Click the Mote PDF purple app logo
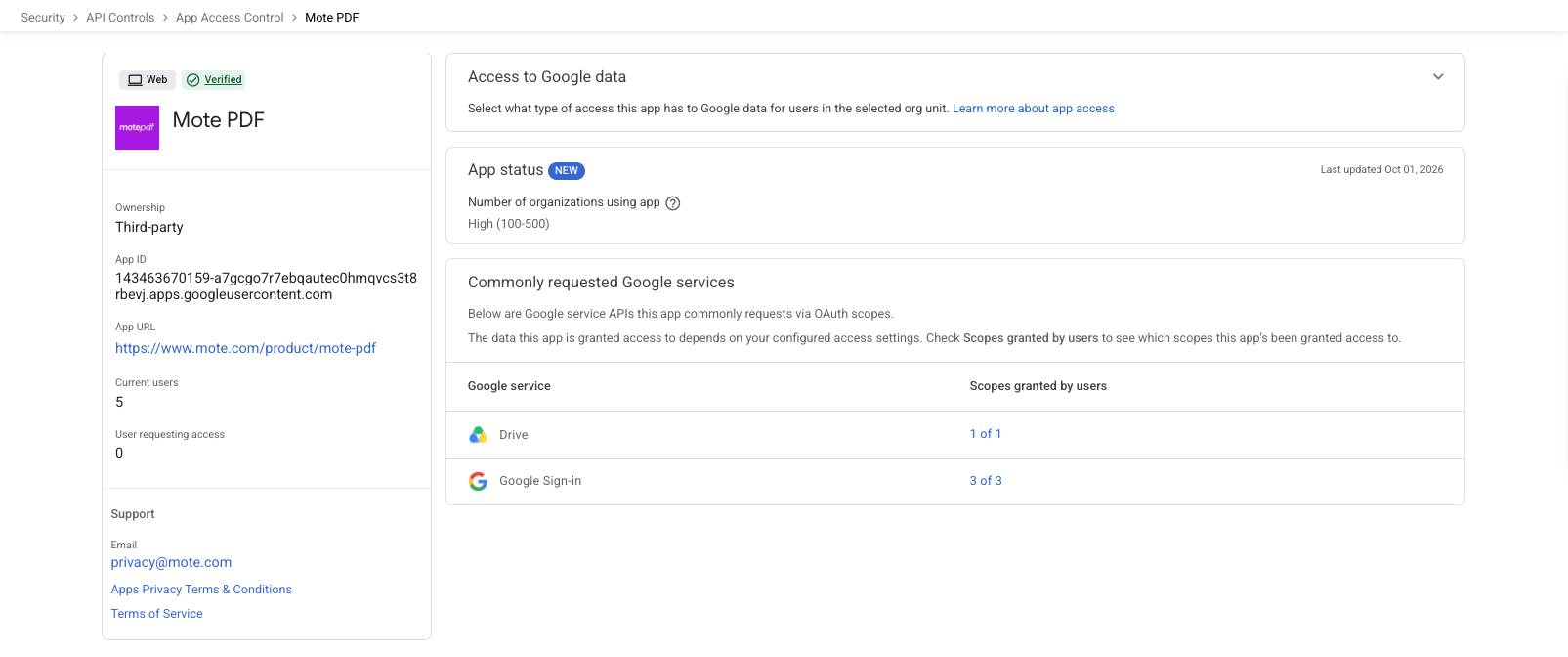The height and width of the screenshot is (657, 1568). pyautogui.click(x=137, y=127)
